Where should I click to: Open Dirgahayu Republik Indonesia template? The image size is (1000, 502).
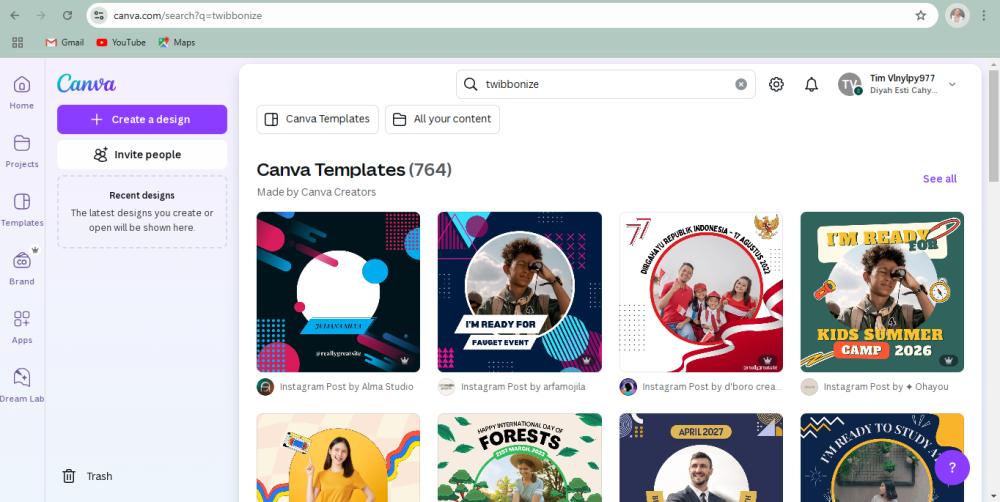pos(701,292)
